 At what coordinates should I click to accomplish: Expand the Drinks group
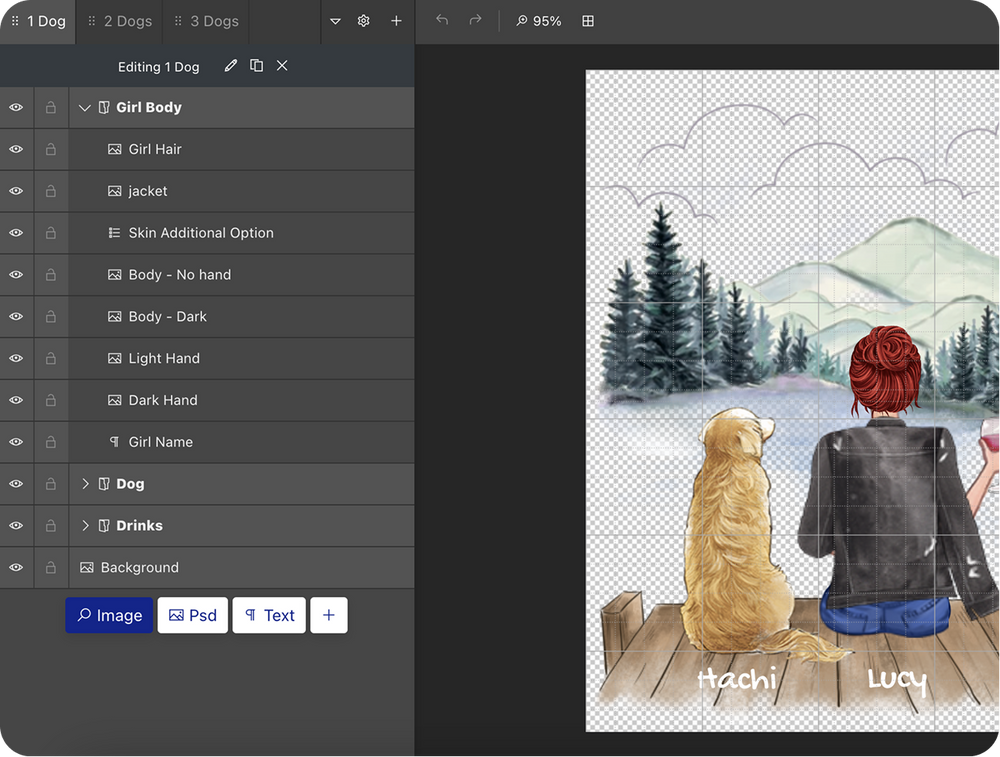pos(85,526)
